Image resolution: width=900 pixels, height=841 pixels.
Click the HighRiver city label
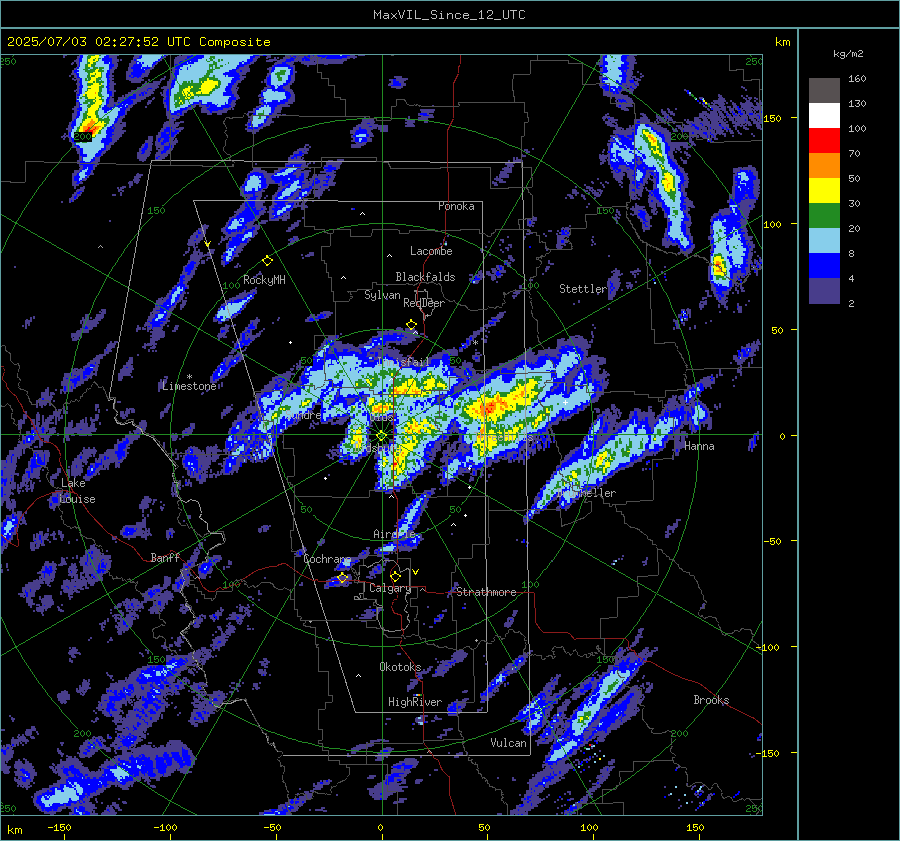[x=415, y=702]
